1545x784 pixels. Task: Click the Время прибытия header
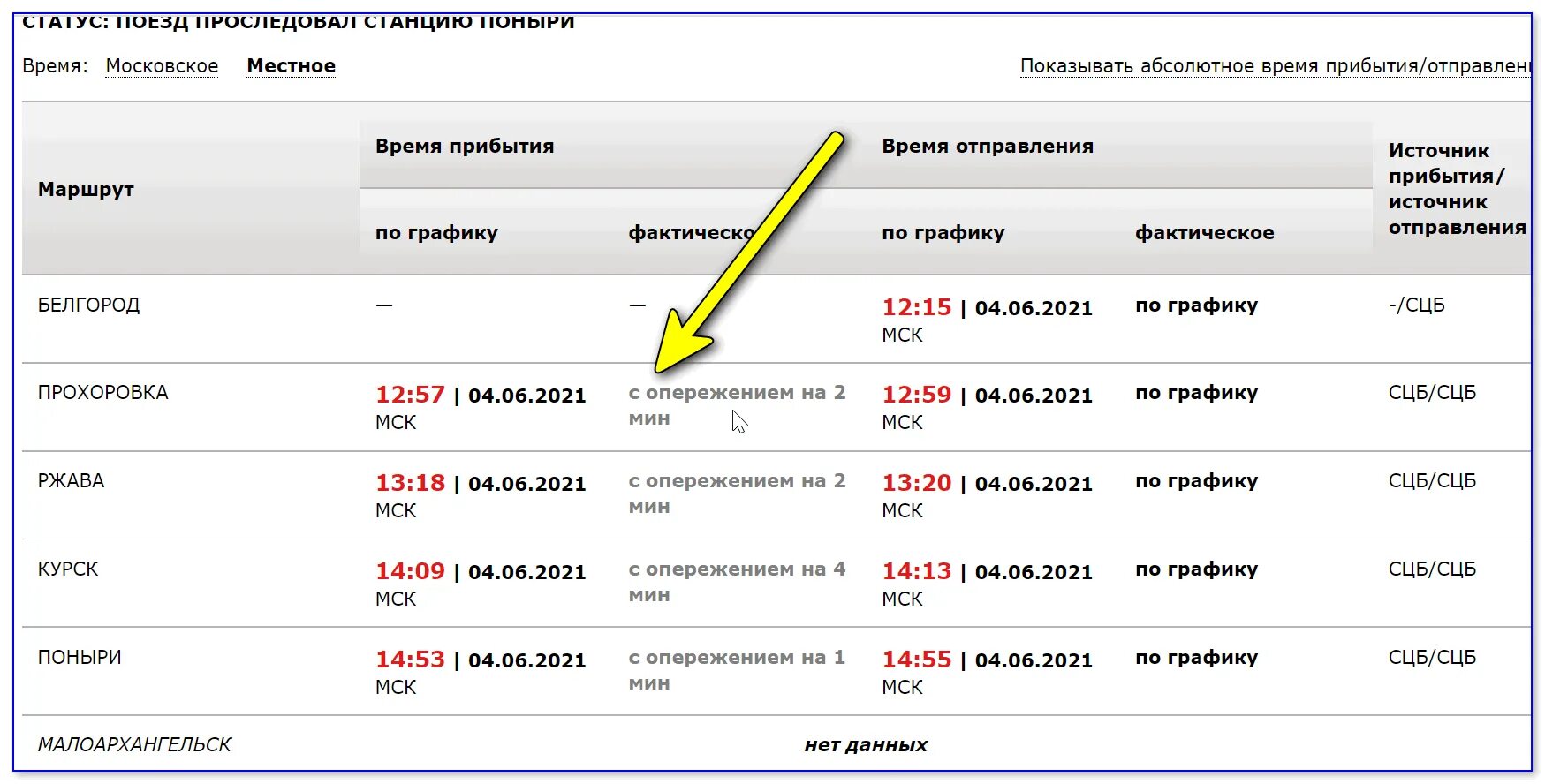tap(465, 147)
